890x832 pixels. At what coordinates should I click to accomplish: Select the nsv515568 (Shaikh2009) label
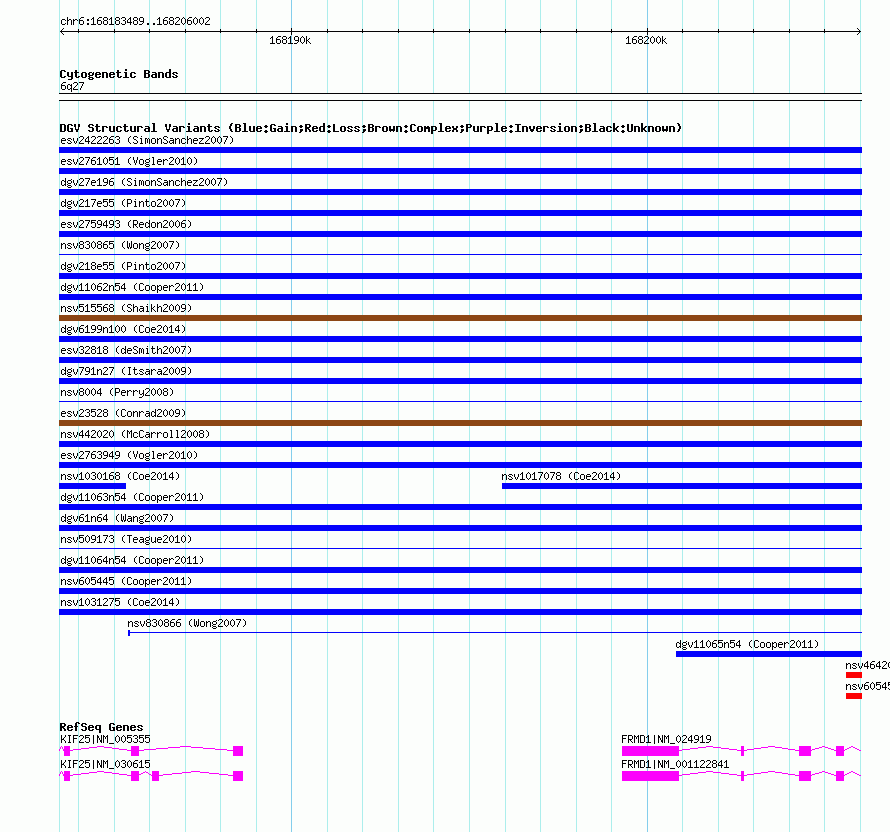(126, 308)
